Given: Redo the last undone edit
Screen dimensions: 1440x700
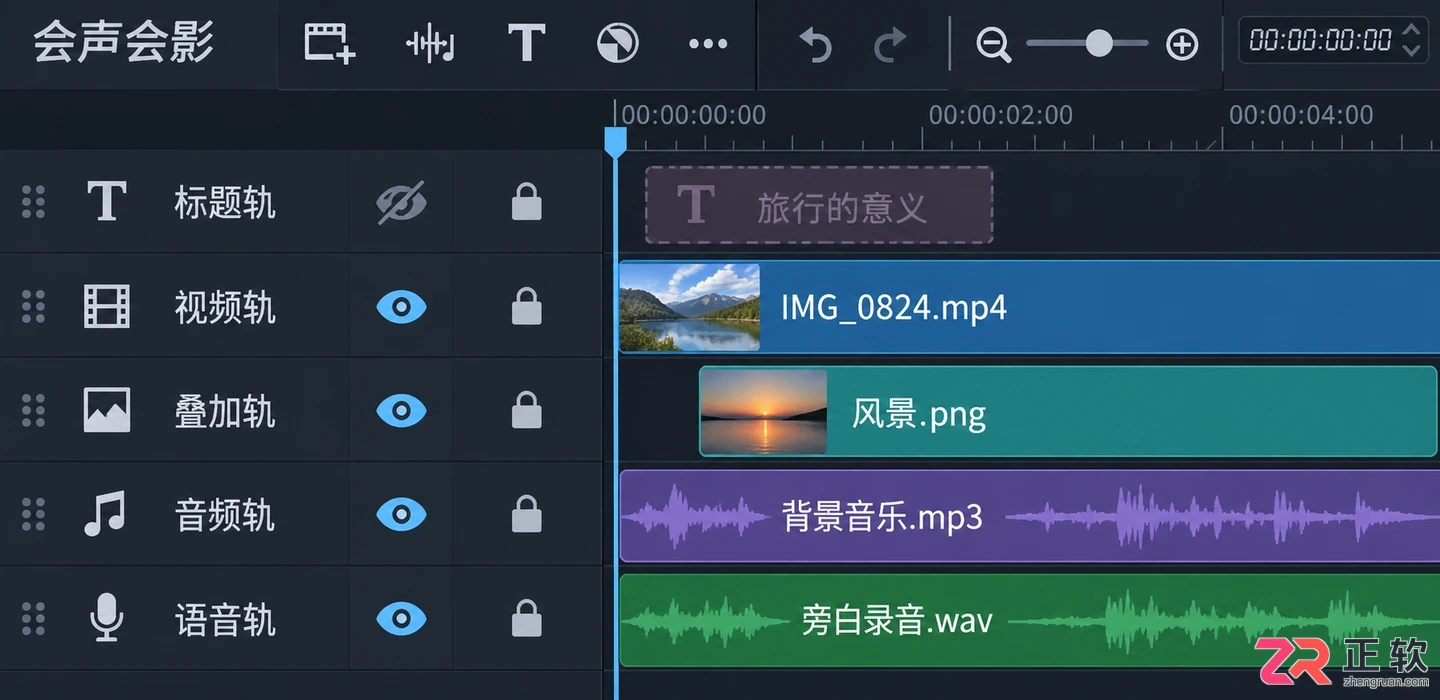Looking at the screenshot, I should point(889,44).
